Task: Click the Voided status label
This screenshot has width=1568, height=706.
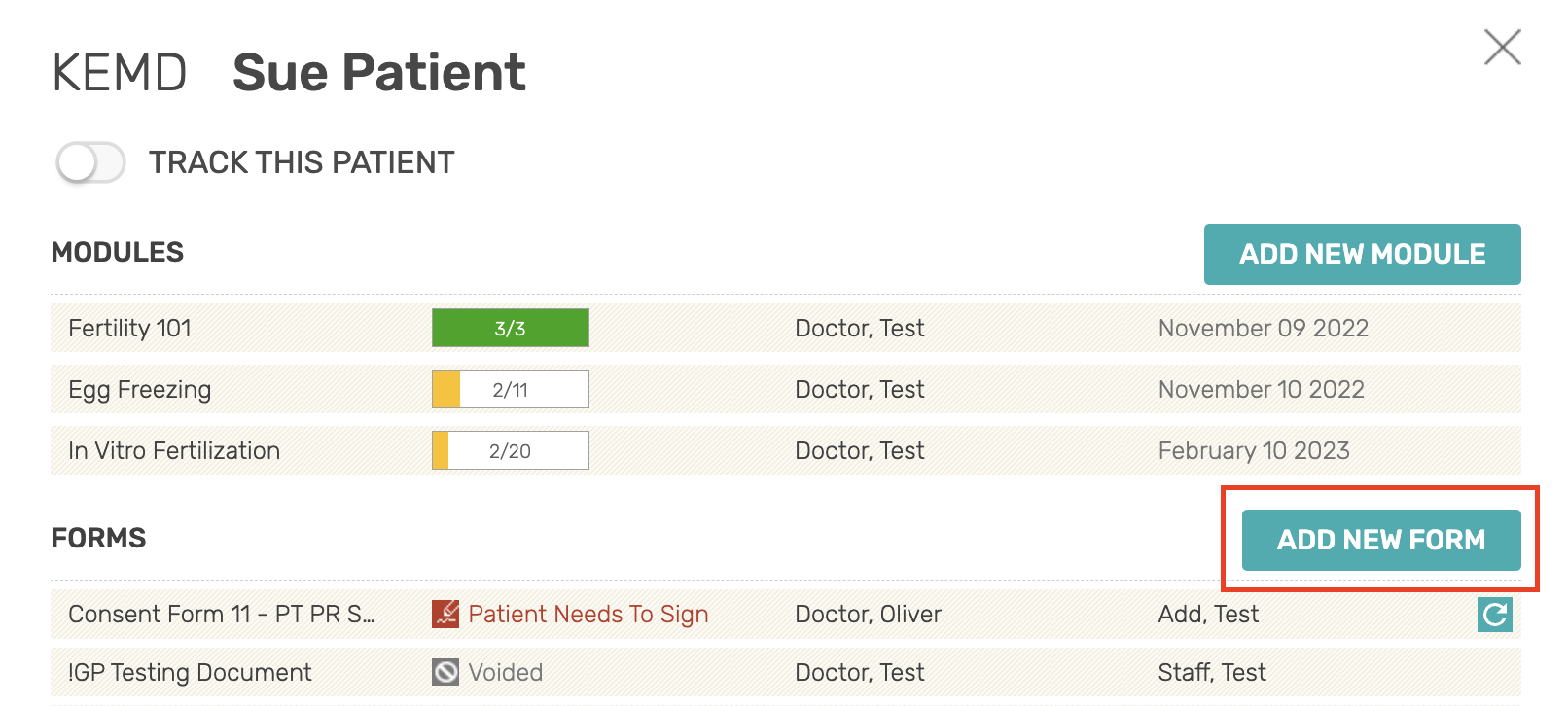Action: click(x=506, y=672)
